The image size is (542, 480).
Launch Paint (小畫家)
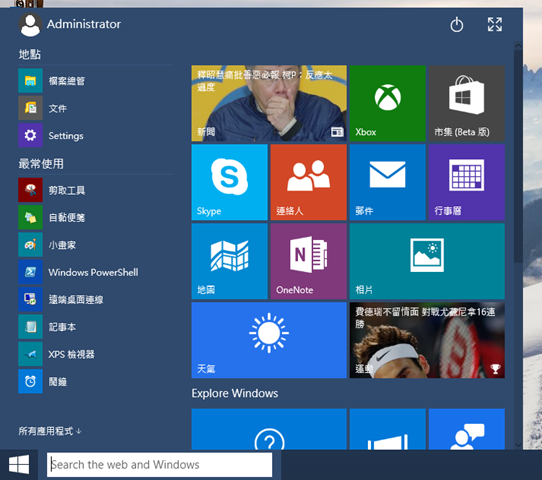(x=95, y=245)
